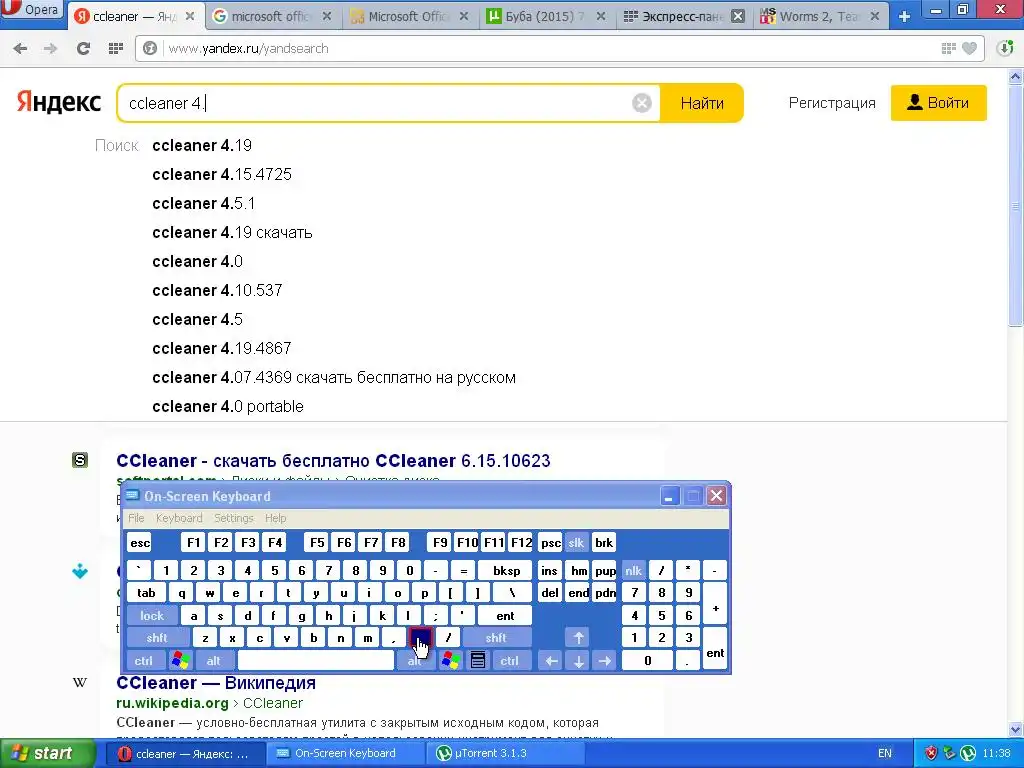Toggle the right ctrl key

pos(509,661)
